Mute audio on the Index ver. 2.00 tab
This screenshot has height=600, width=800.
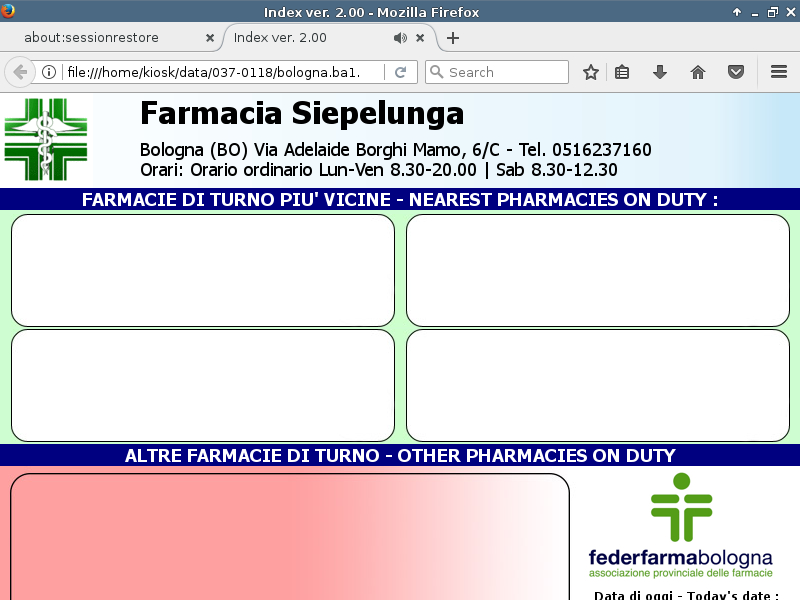(400, 38)
